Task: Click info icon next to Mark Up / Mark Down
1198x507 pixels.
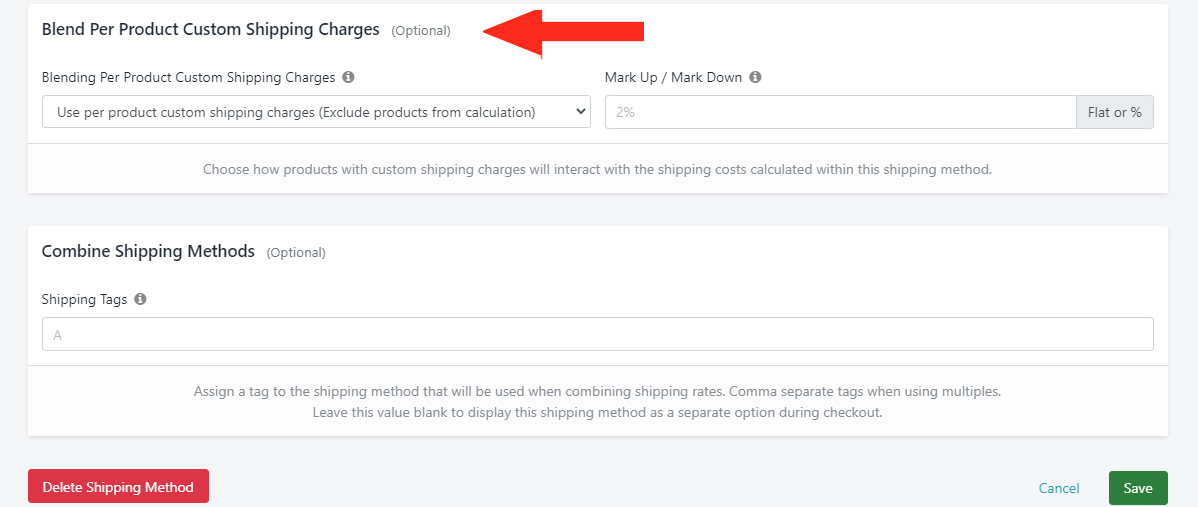Action: 755,77
